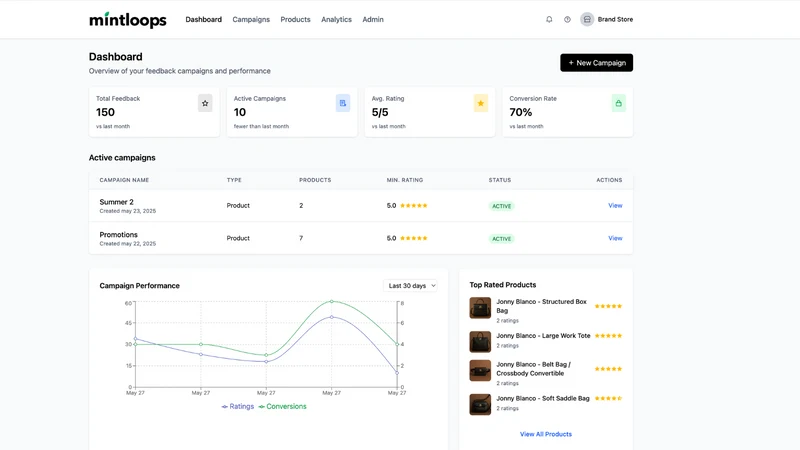Click the Brand Store account name
This screenshot has width=800, height=450.
[615, 19]
